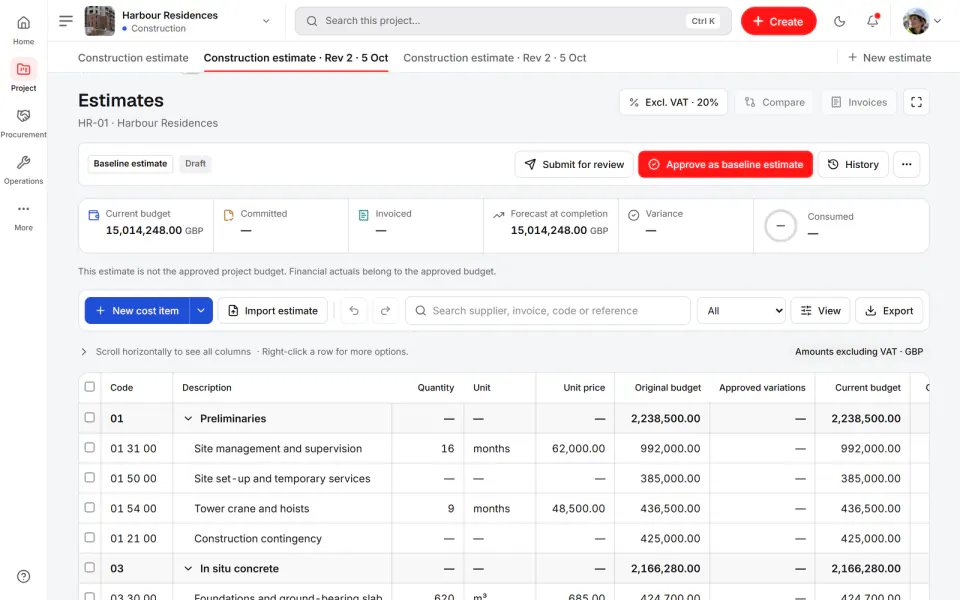The height and width of the screenshot is (600, 960).
Task: Add a New estimate tab
Action: [889, 58]
